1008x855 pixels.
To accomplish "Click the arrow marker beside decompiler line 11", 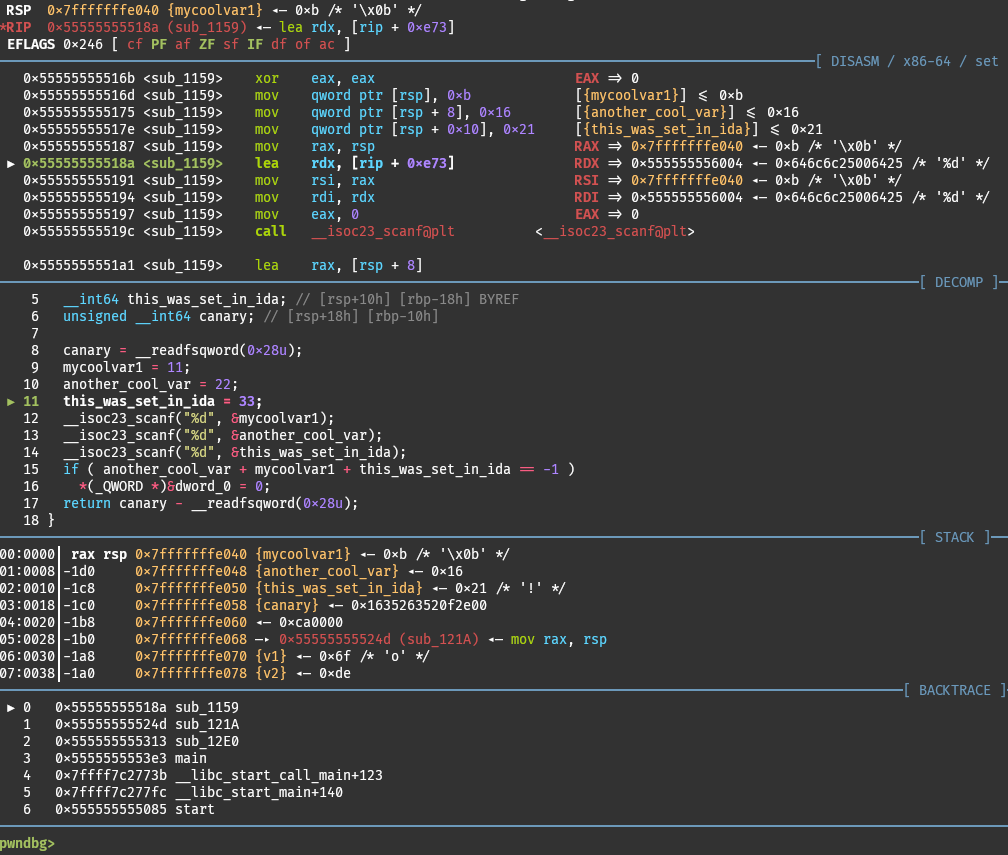I will coord(11,401).
